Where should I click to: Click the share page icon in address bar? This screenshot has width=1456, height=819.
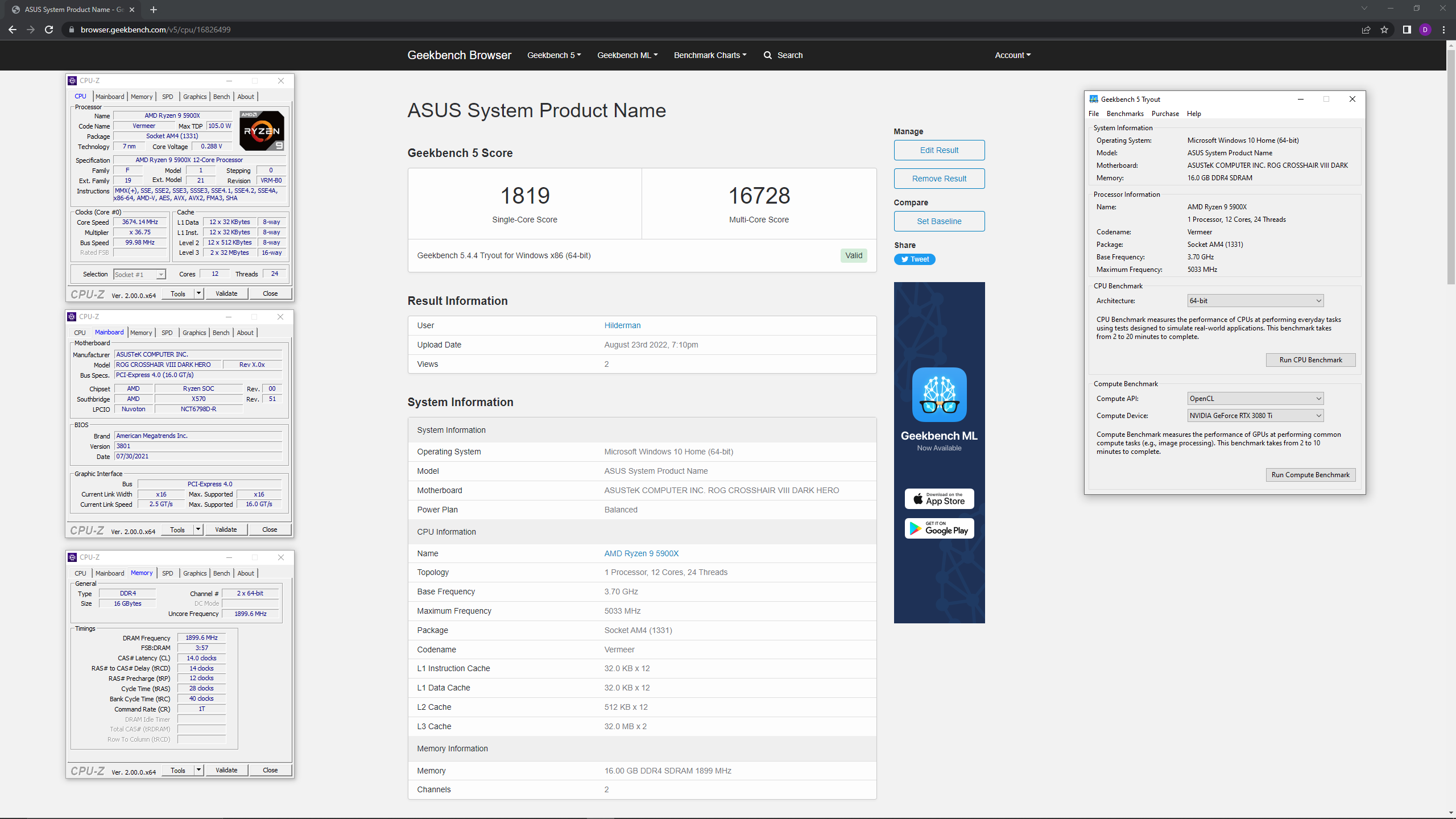(1366, 30)
